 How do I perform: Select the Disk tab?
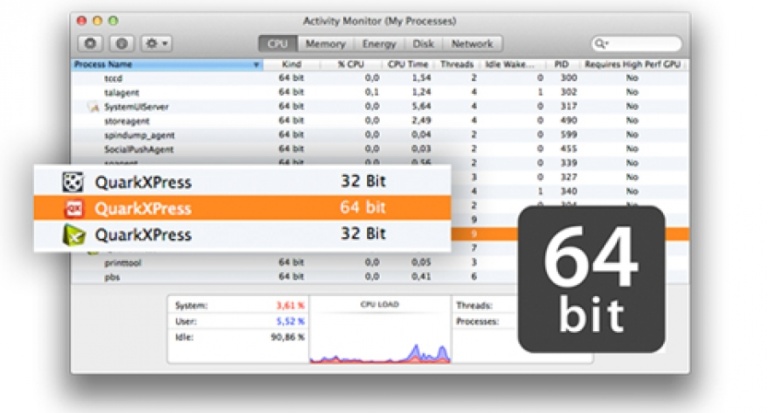(x=423, y=44)
